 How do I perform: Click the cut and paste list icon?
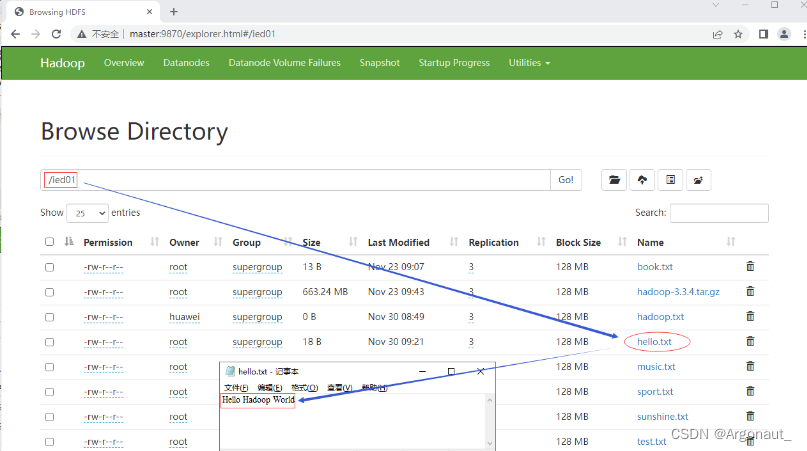coord(670,180)
